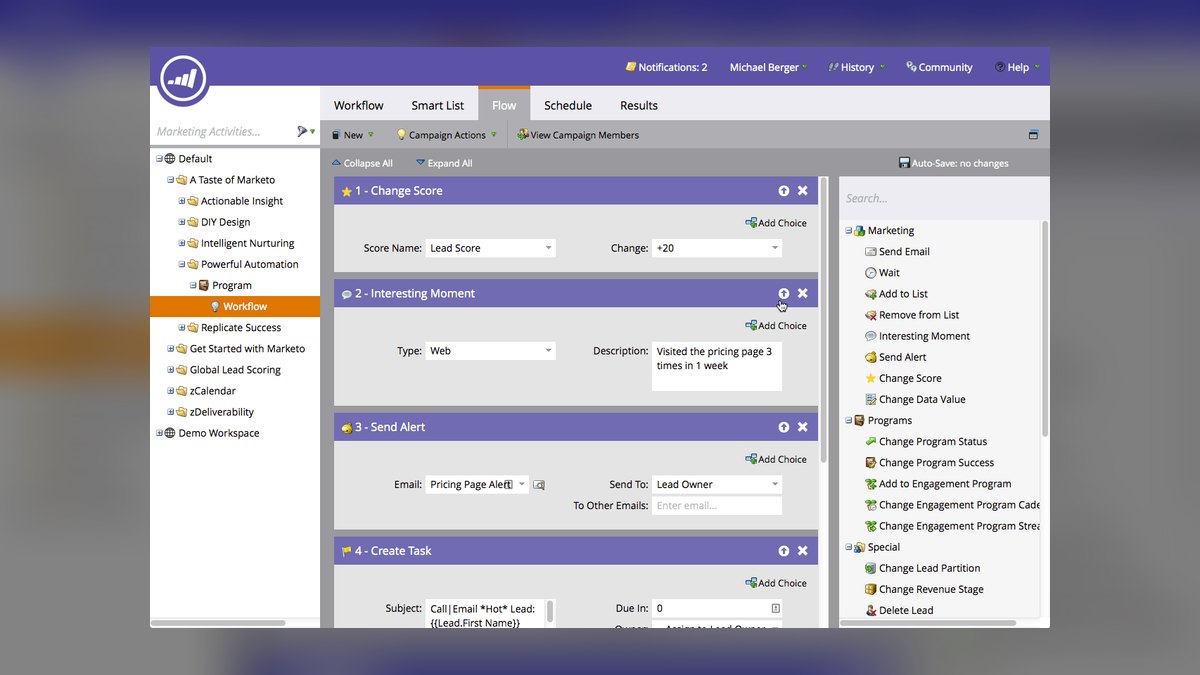Image resolution: width=1200 pixels, height=675 pixels.
Task: Delete the Create Task step
Action: [802, 551]
